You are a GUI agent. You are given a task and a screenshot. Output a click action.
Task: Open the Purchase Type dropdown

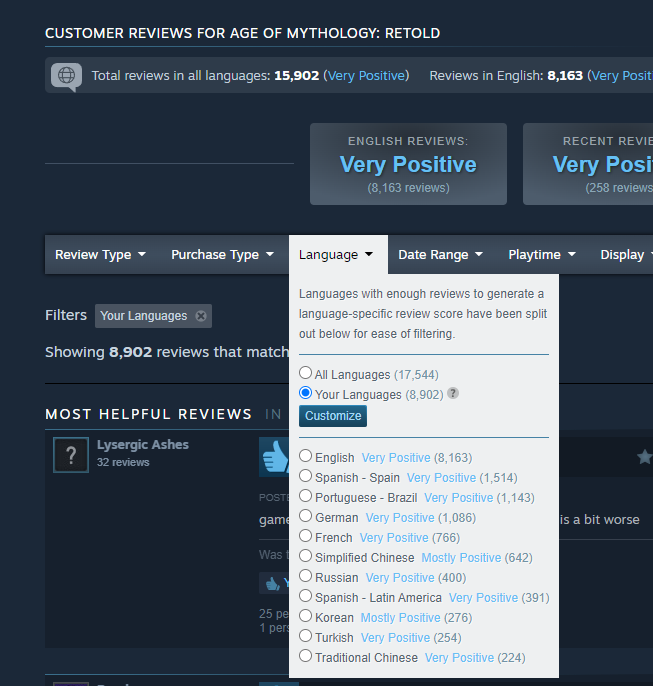click(222, 255)
